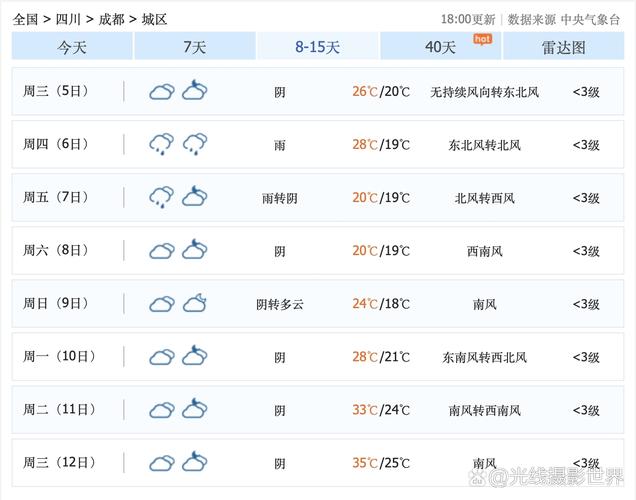Select the 周三（5日） date label
Viewport: 636px width, 500px height.
coord(56,91)
